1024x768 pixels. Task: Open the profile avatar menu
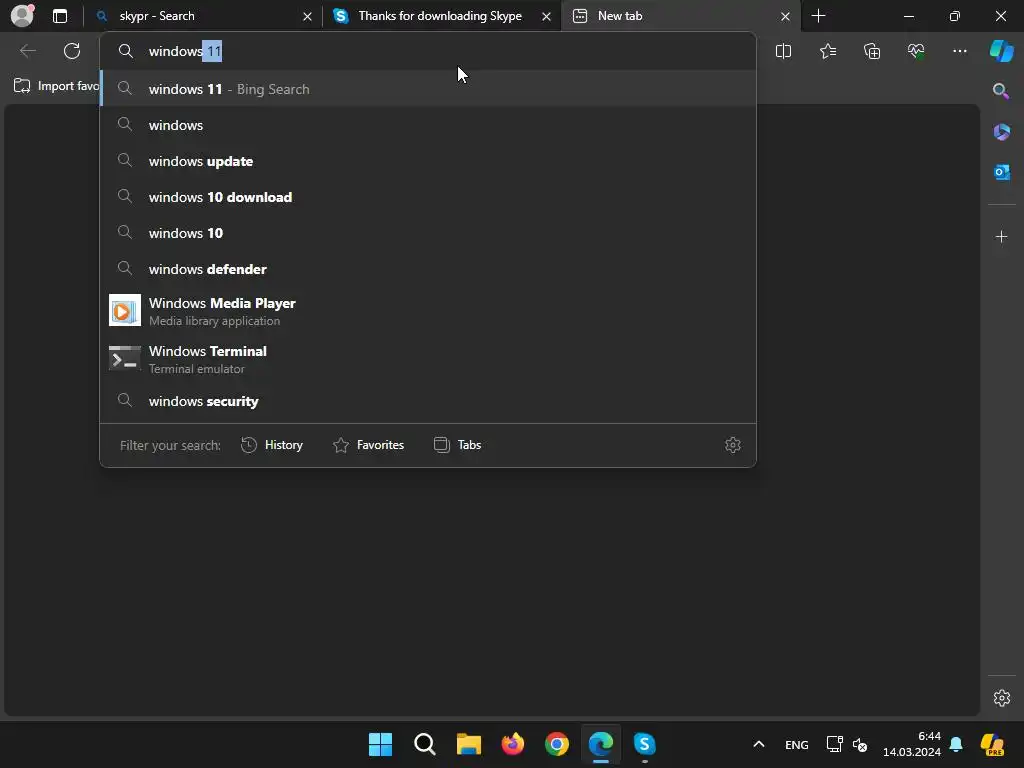[22, 16]
